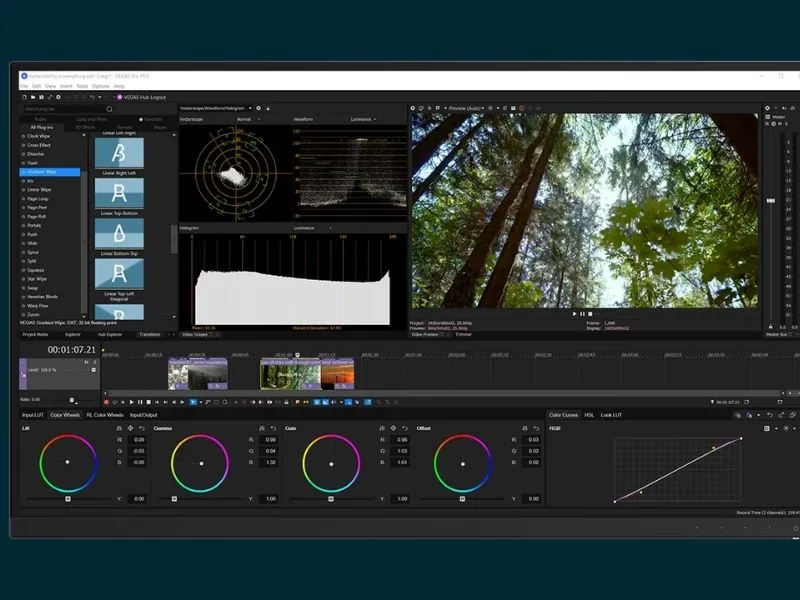Switch to the Video Scopes tab
Viewport: 800px width, 600px height.
[x=195, y=335]
